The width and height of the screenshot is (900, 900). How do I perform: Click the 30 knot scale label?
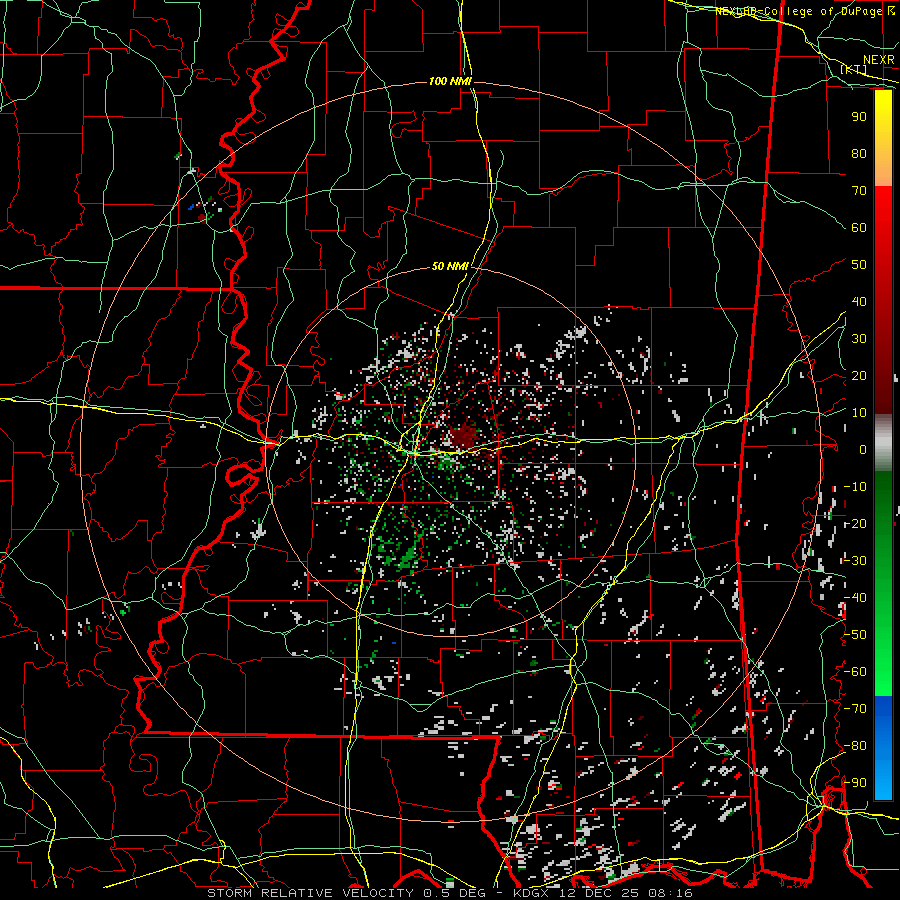pyautogui.click(x=859, y=339)
